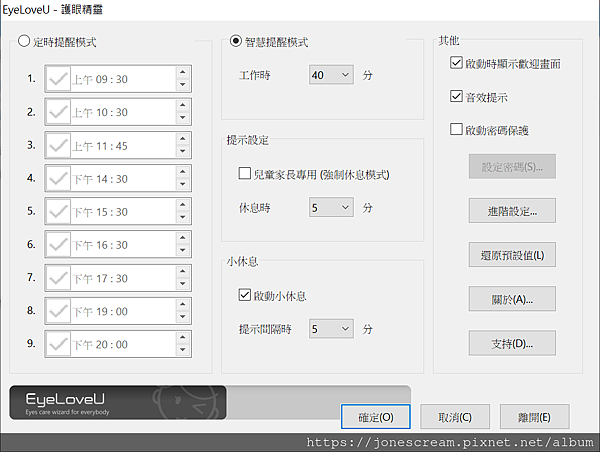
Task: Increase time on the 下午 14:30 spinner
Action: coord(183,172)
